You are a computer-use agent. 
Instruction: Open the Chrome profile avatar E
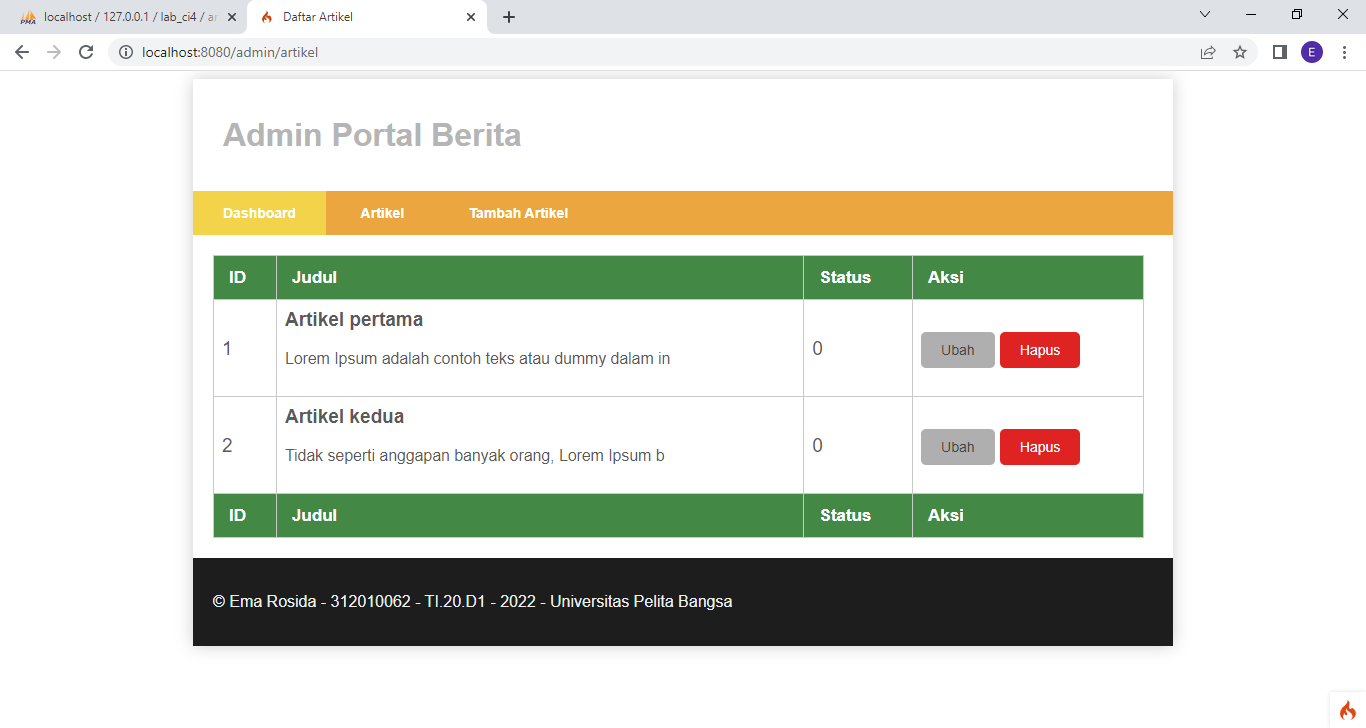(x=1312, y=51)
